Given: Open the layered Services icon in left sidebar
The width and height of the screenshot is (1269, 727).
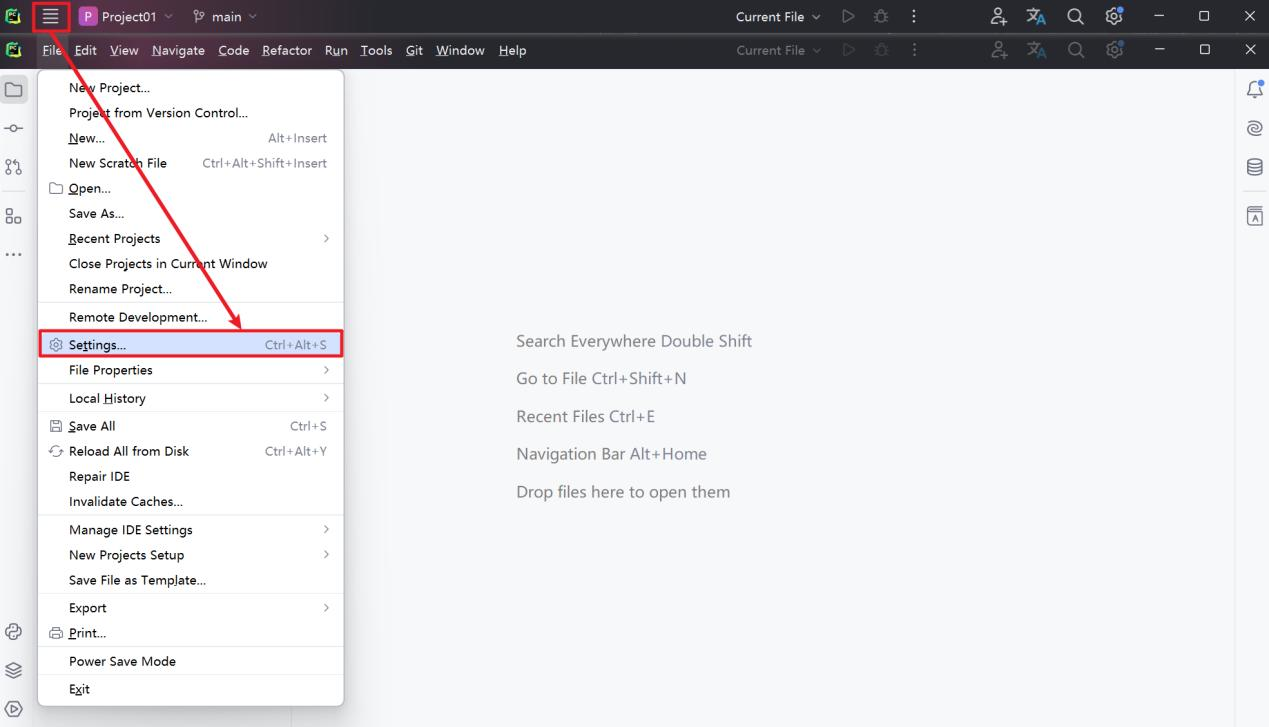Looking at the screenshot, I should coord(14,670).
